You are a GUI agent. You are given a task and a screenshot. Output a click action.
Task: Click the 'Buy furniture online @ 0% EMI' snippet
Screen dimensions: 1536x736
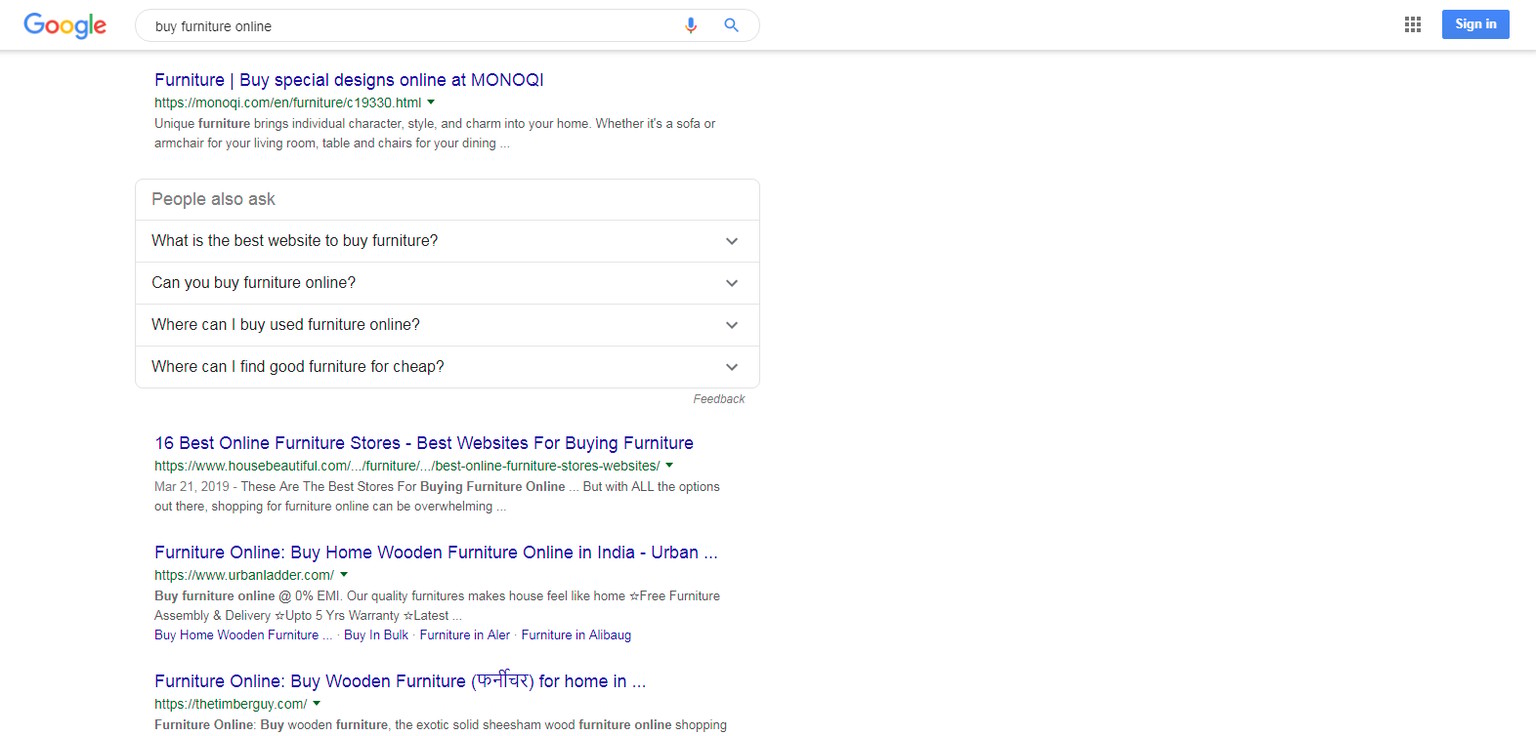coord(437,606)
